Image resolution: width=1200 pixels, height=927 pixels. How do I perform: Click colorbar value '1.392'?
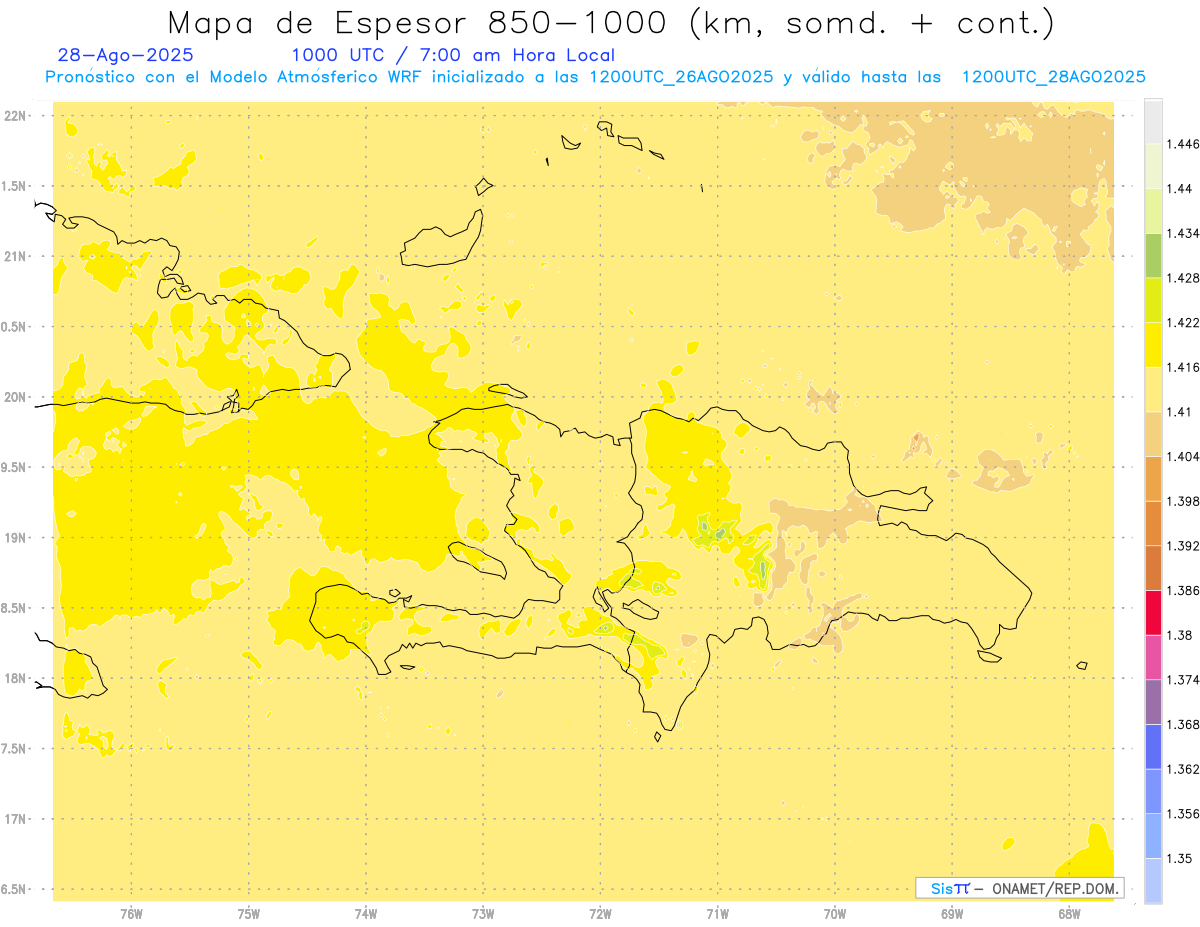(1183, 546)
